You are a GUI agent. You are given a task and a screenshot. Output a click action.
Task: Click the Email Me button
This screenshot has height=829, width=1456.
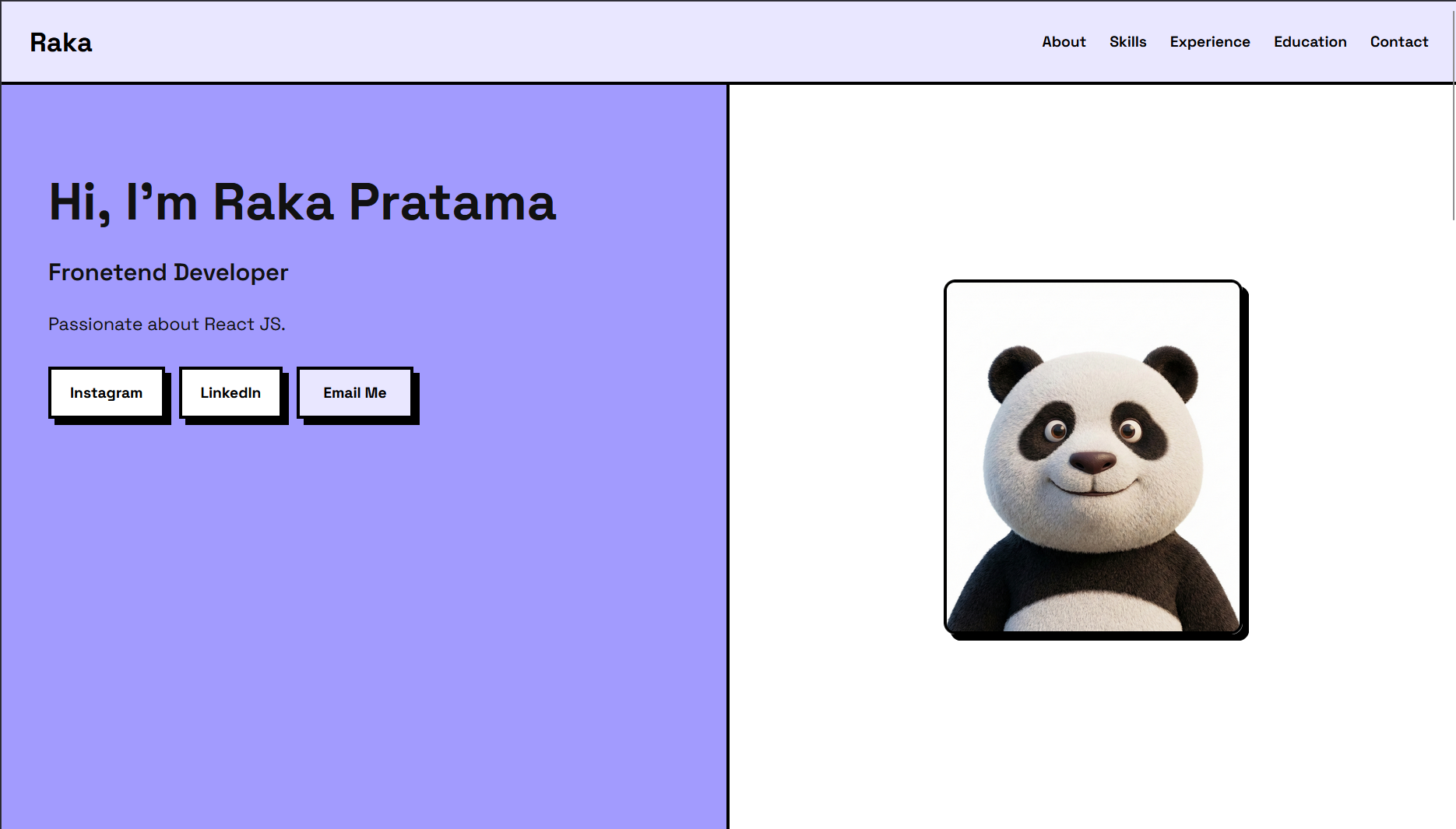[355, 393]
